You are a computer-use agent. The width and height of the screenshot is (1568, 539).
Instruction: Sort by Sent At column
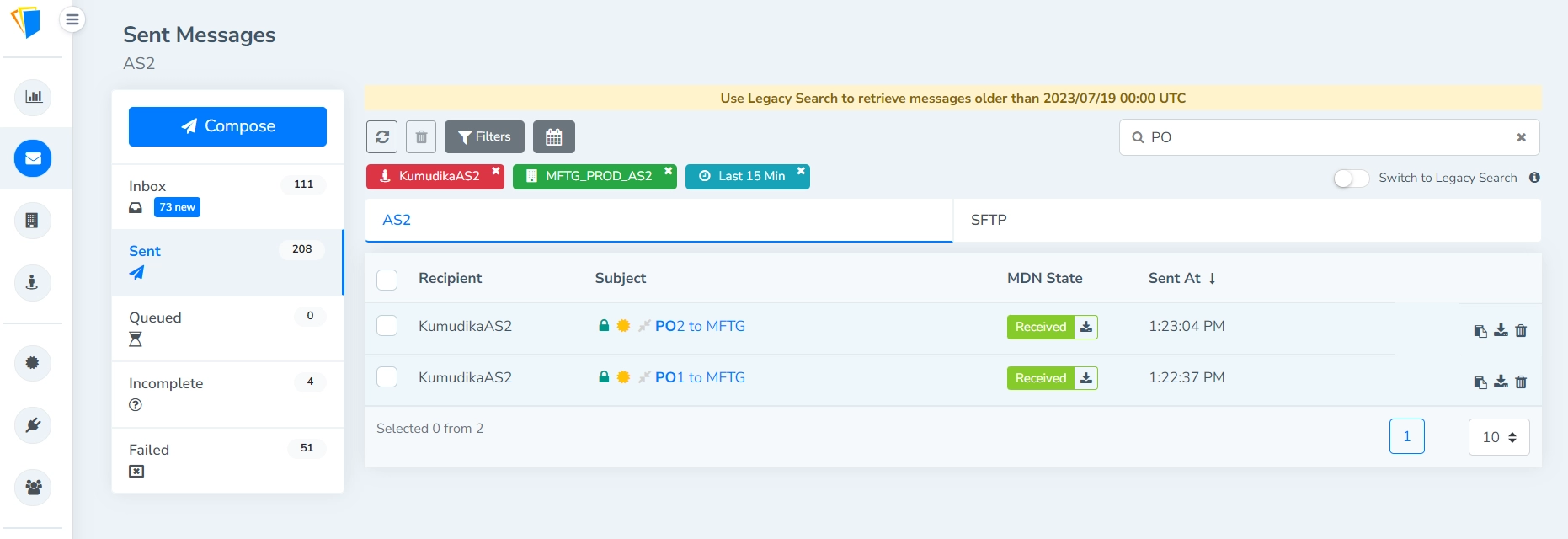1181,278
